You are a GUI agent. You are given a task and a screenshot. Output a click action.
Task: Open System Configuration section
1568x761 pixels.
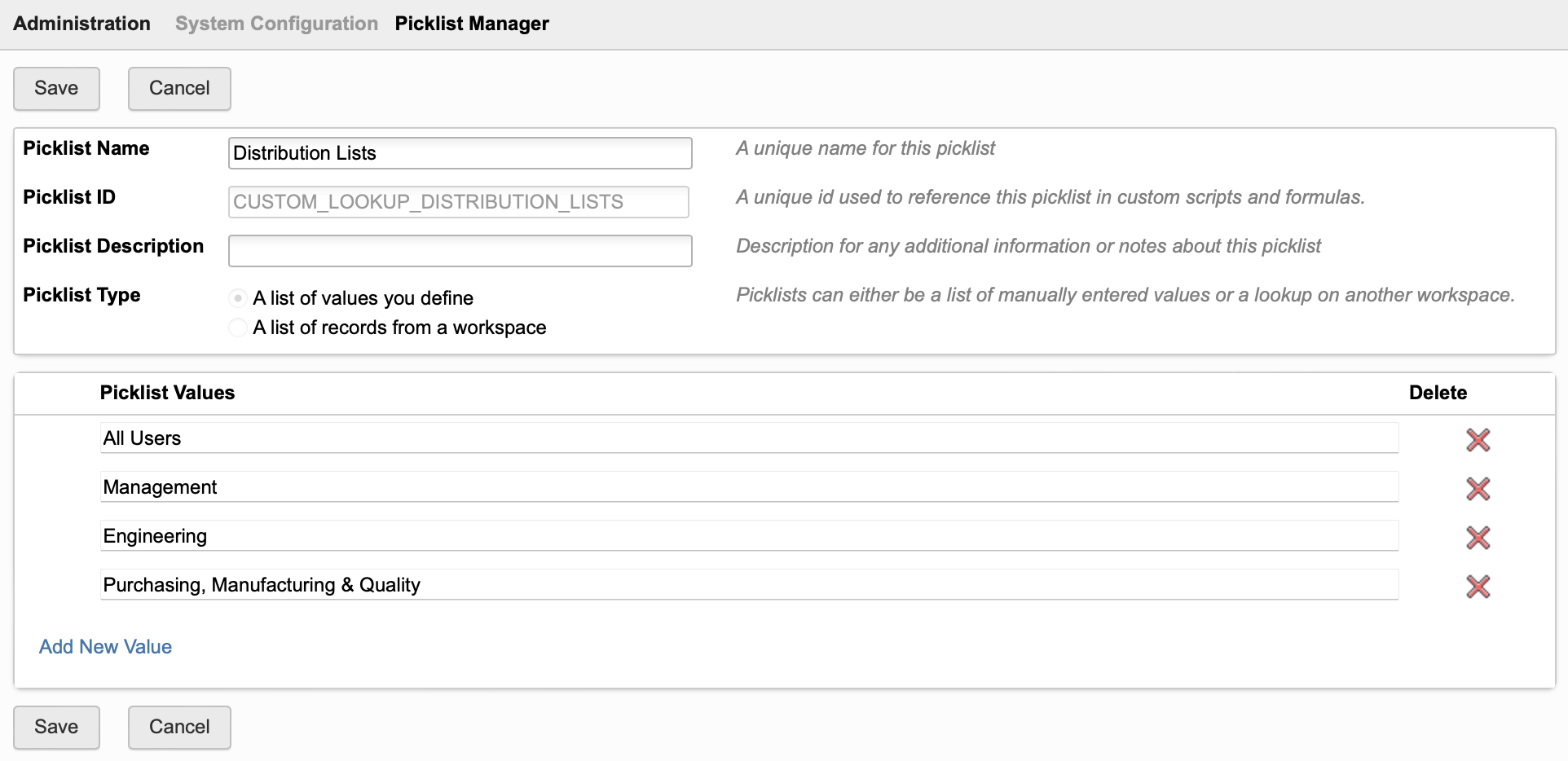[275, 24]
